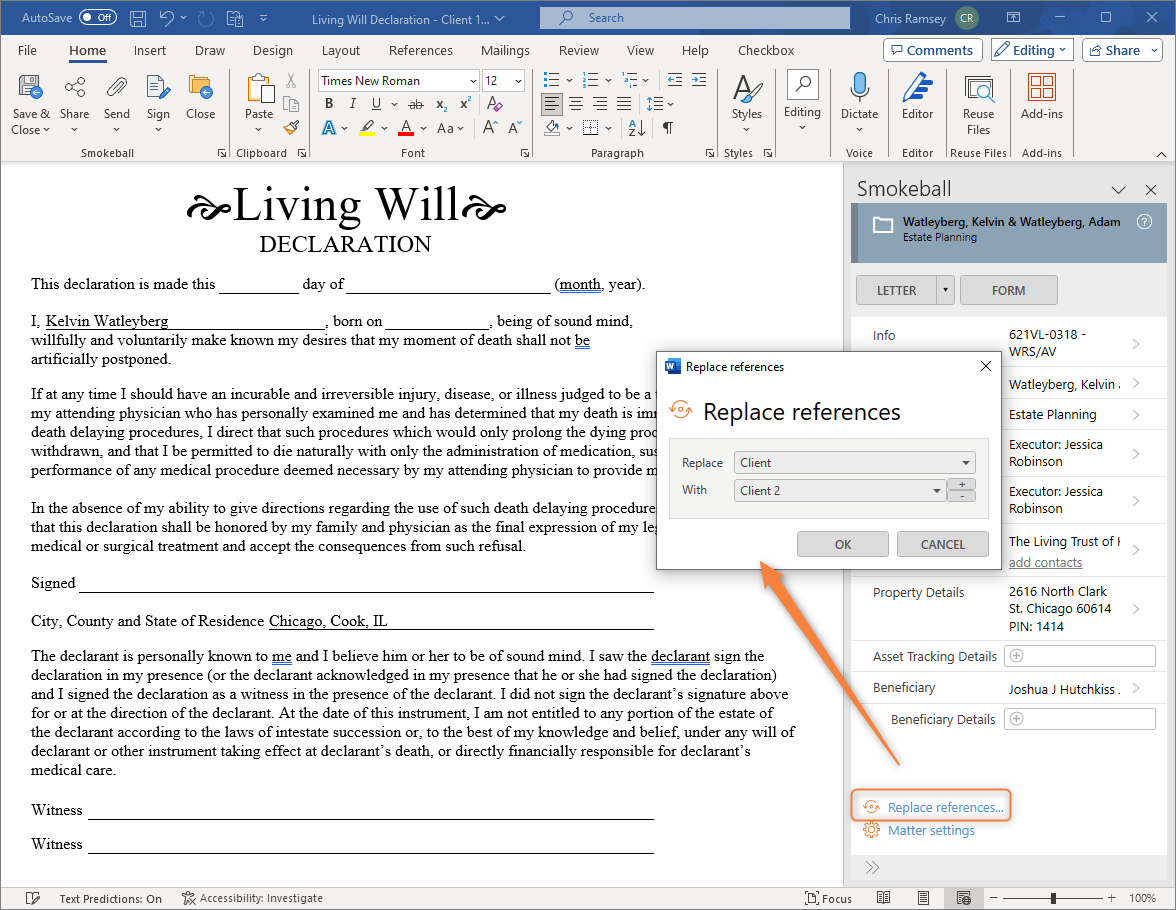Increase paragraph indent
1176x910 pixels.
(x=699, y=80)
